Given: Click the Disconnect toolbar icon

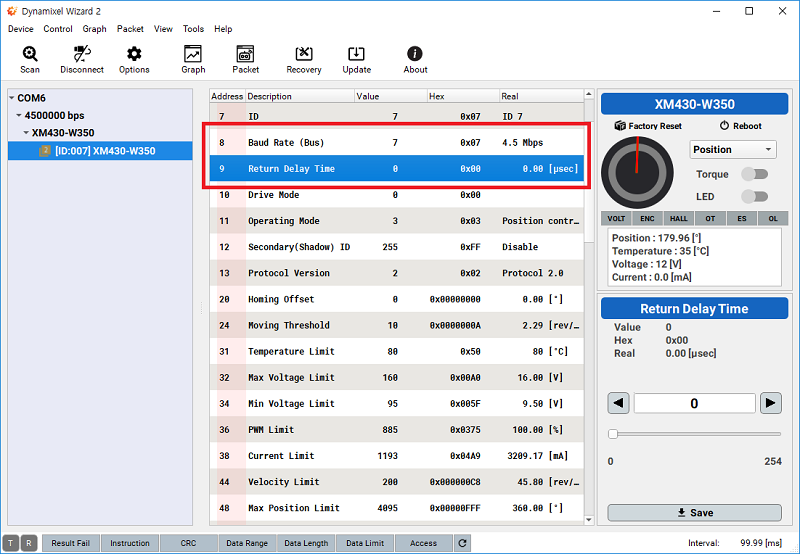Looking at the screenshot, I should tap(82, 60).
